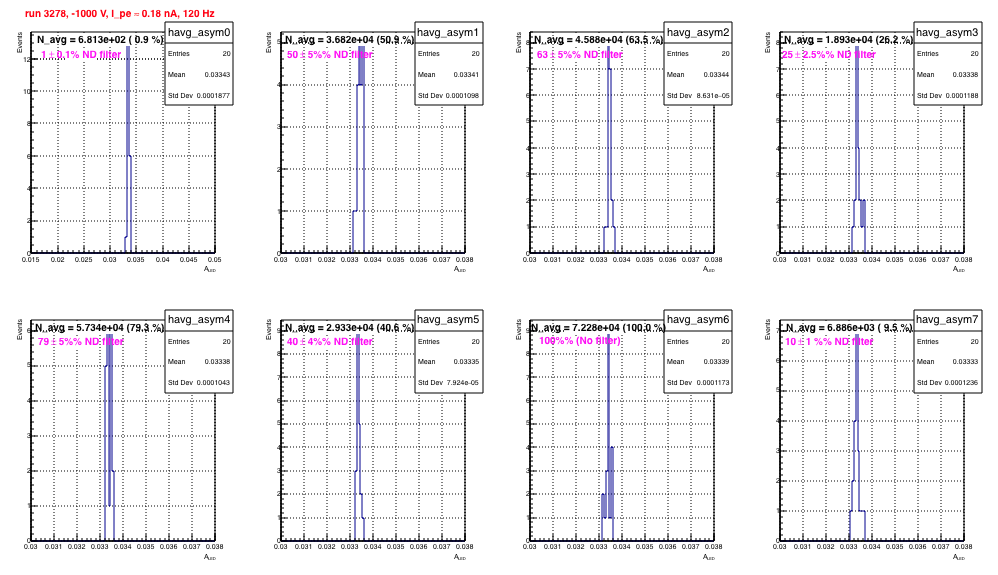Click the Std Dev value 0.0001098

(x=463, y=96)
